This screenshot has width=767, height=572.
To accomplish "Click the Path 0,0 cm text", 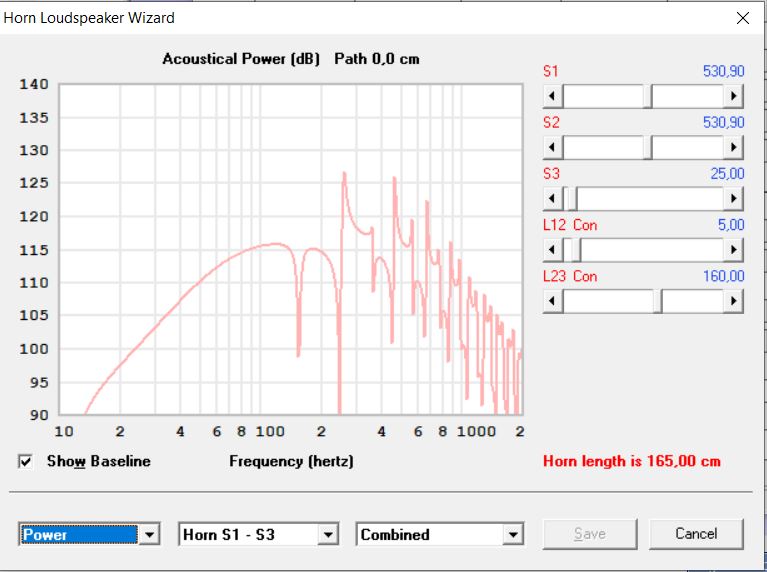I will (x=377, y=59).
